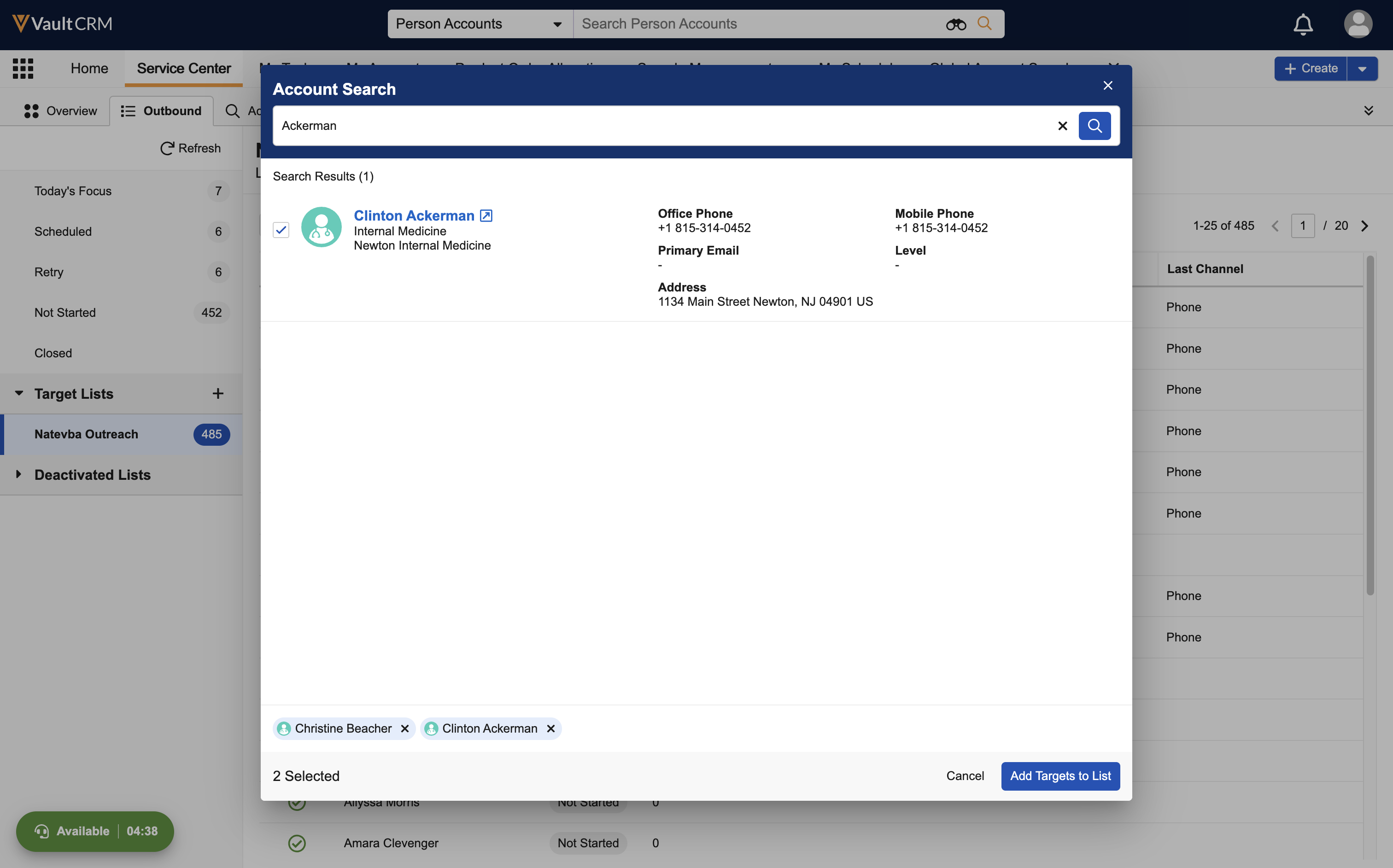The width and height of the screenshot is (1393, 868).
Task: Clear the Ackerman search text
Action: coord(1062,126)
